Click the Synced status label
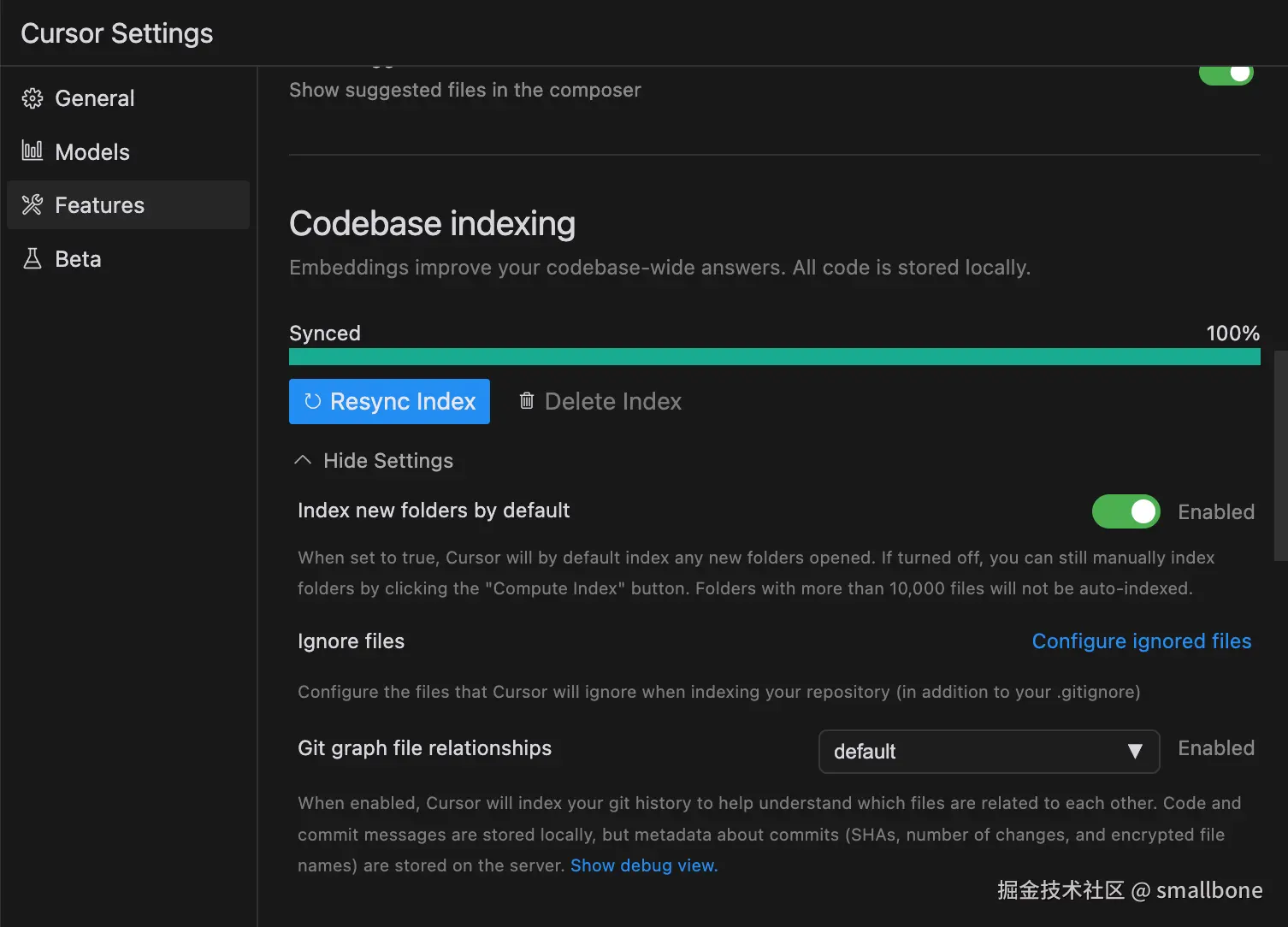Image resolution: width=1288 pixels, height=927 pixels. click(x=325, y=334)
